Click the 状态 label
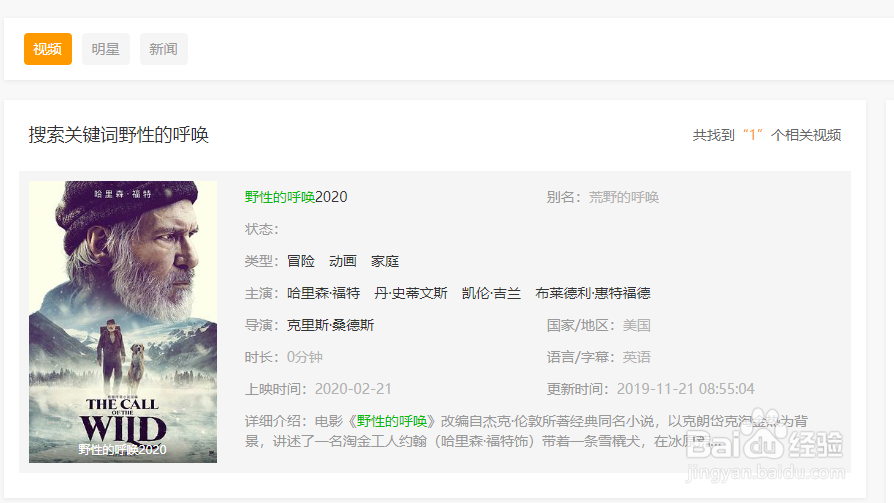Image resolution: width=894 pixels, height=503 pixels. (x=261, y=229)
